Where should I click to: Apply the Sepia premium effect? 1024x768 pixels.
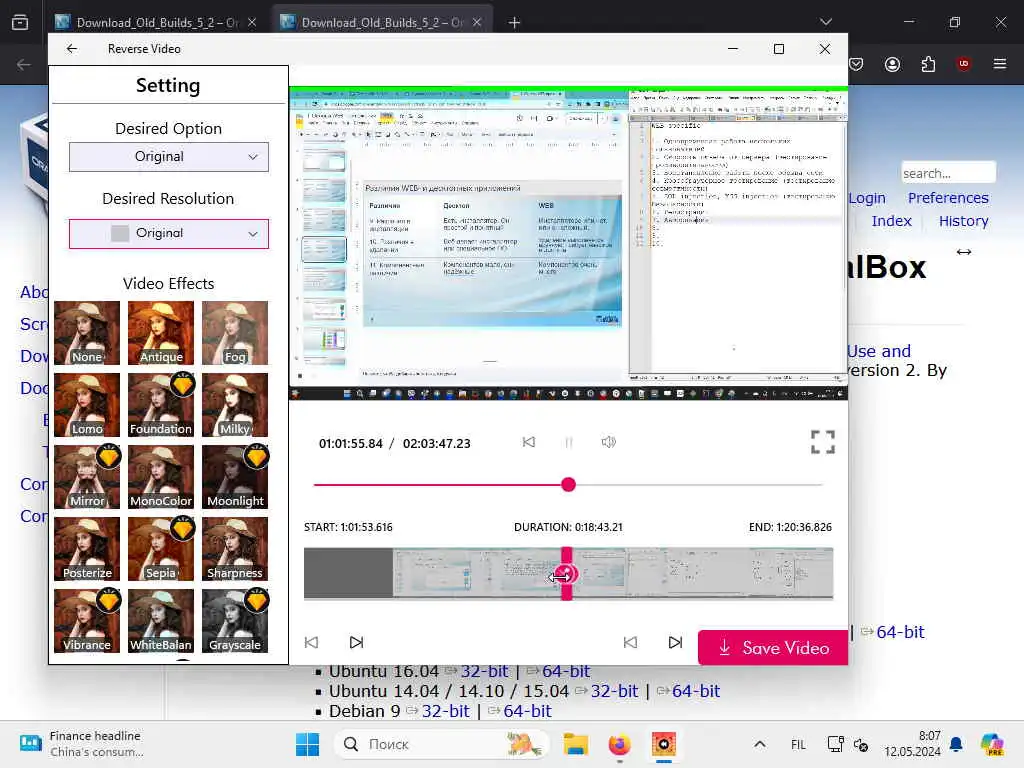click(161, 549)
